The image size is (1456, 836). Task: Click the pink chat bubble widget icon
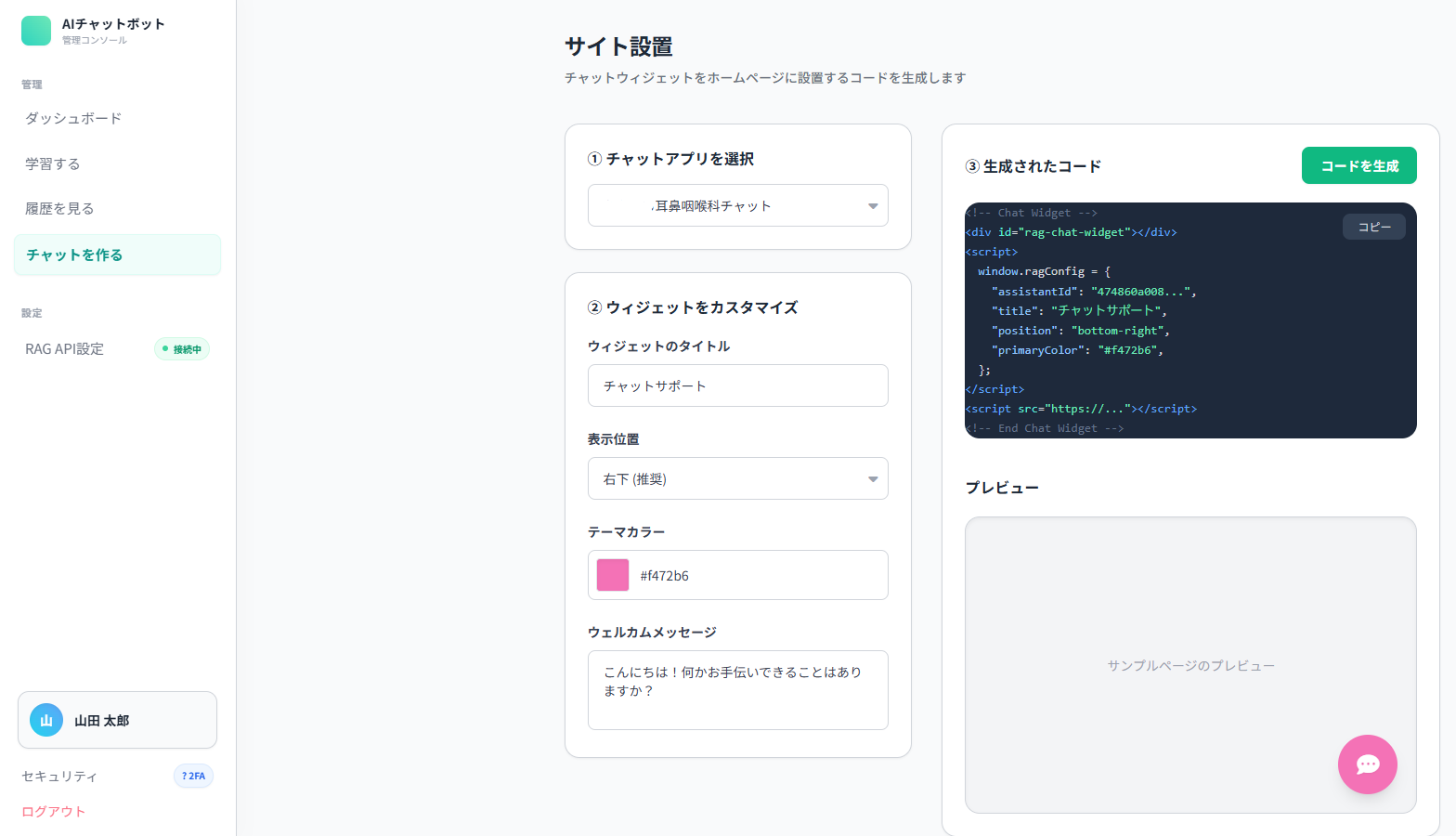[x=1367, y=764]
